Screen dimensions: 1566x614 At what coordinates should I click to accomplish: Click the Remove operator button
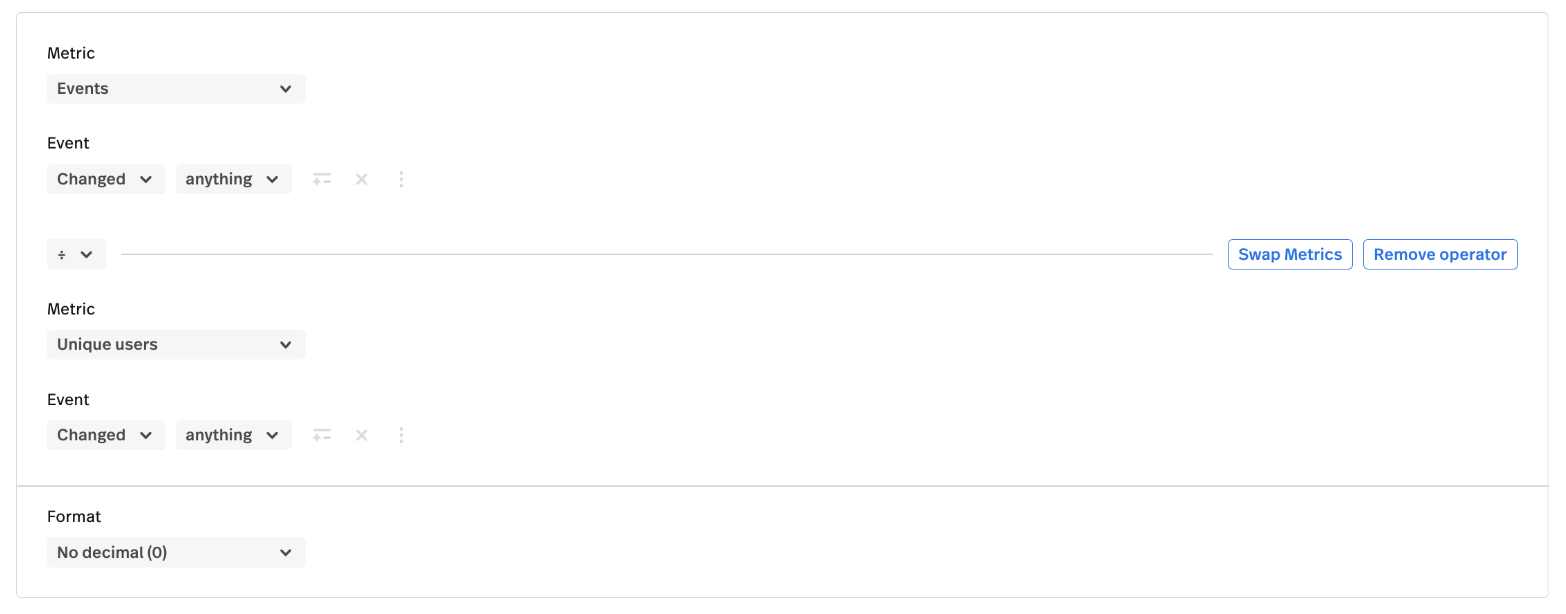1440,255
